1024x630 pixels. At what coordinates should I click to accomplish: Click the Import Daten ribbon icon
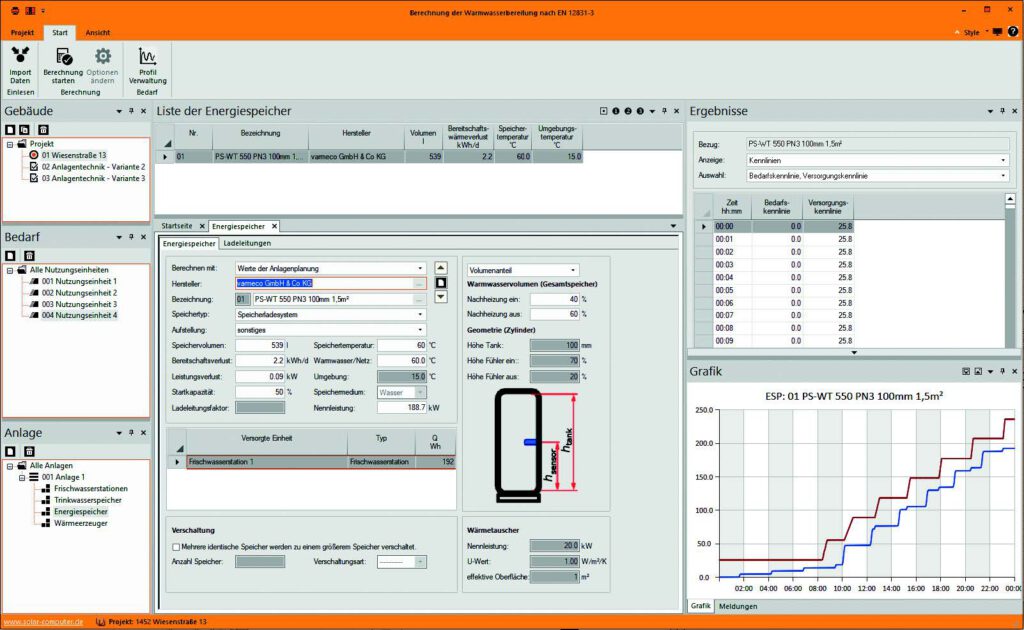pos(20,56)
